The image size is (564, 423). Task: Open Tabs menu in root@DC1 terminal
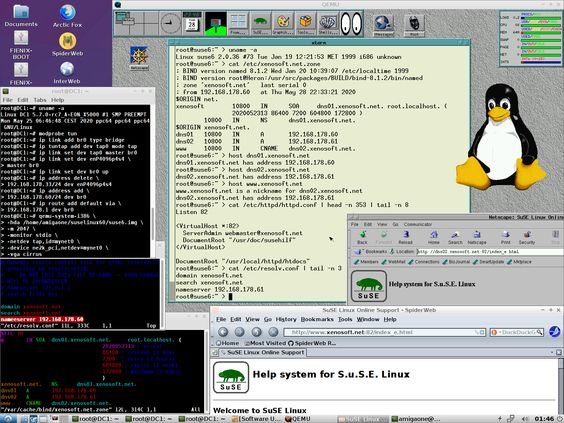(40, 100)
